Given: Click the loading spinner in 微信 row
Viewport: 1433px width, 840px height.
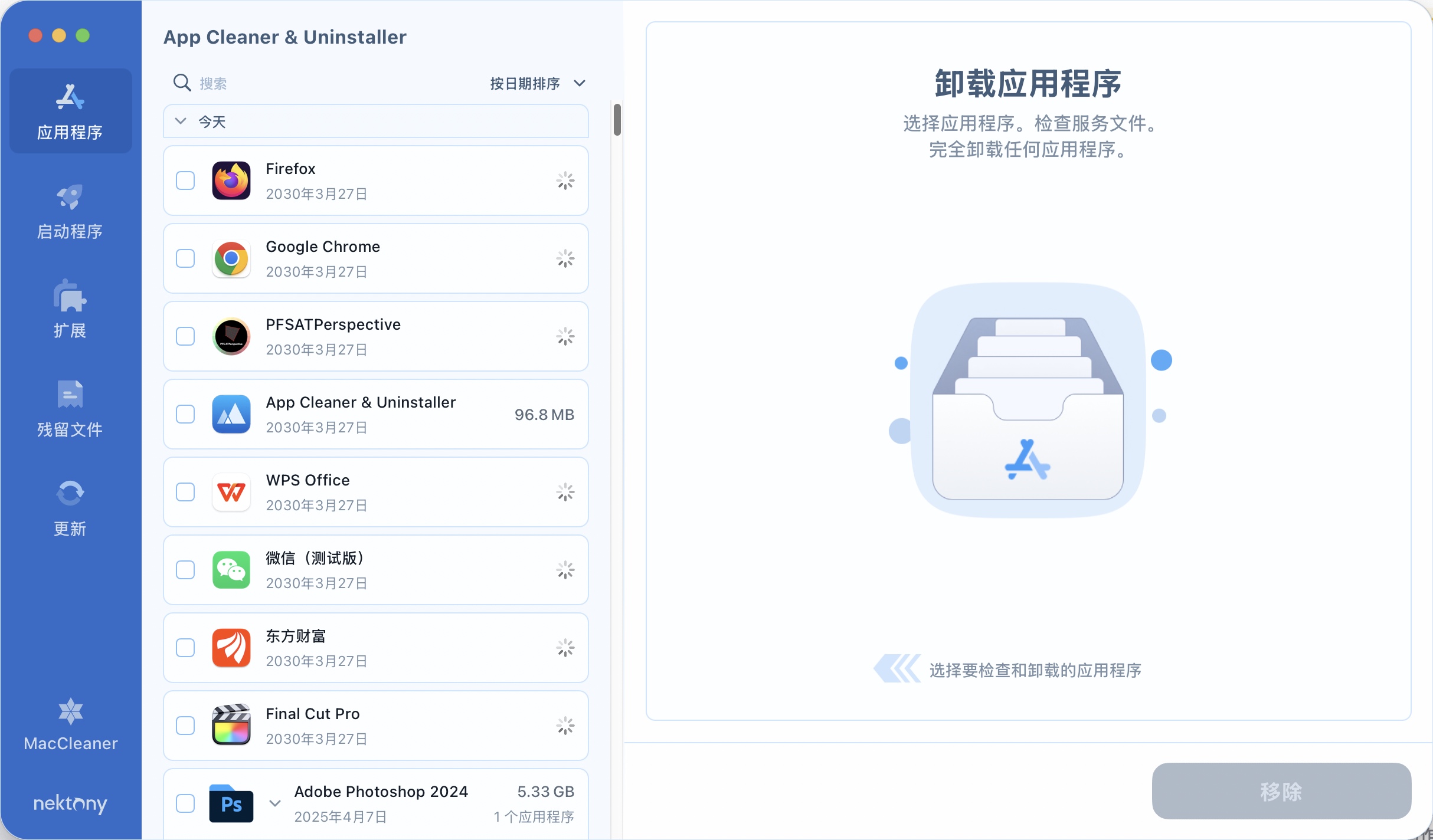Looking at the screenshot, I should 565,570.
